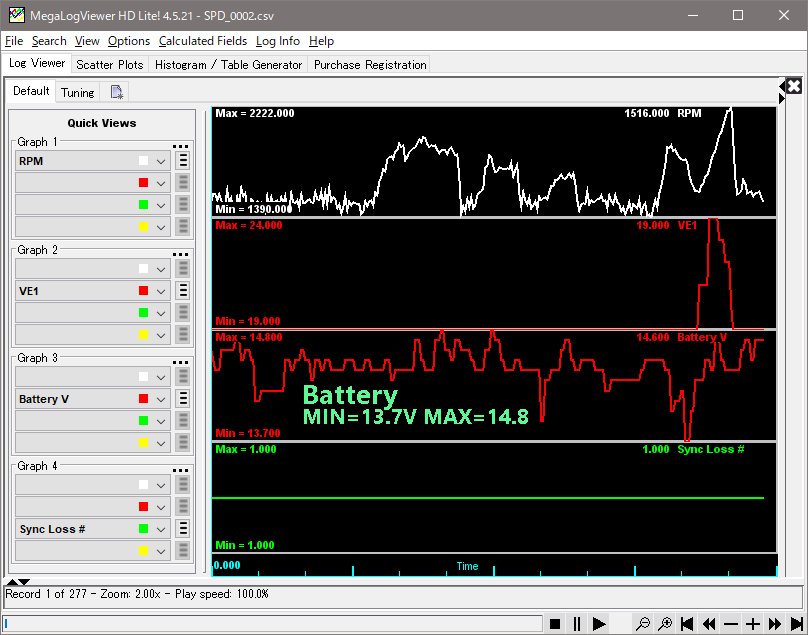The width and height of the screenshot is (808, 635).
Task: Switch to Histogram / Table Generator tab
Action: point(228,64)
